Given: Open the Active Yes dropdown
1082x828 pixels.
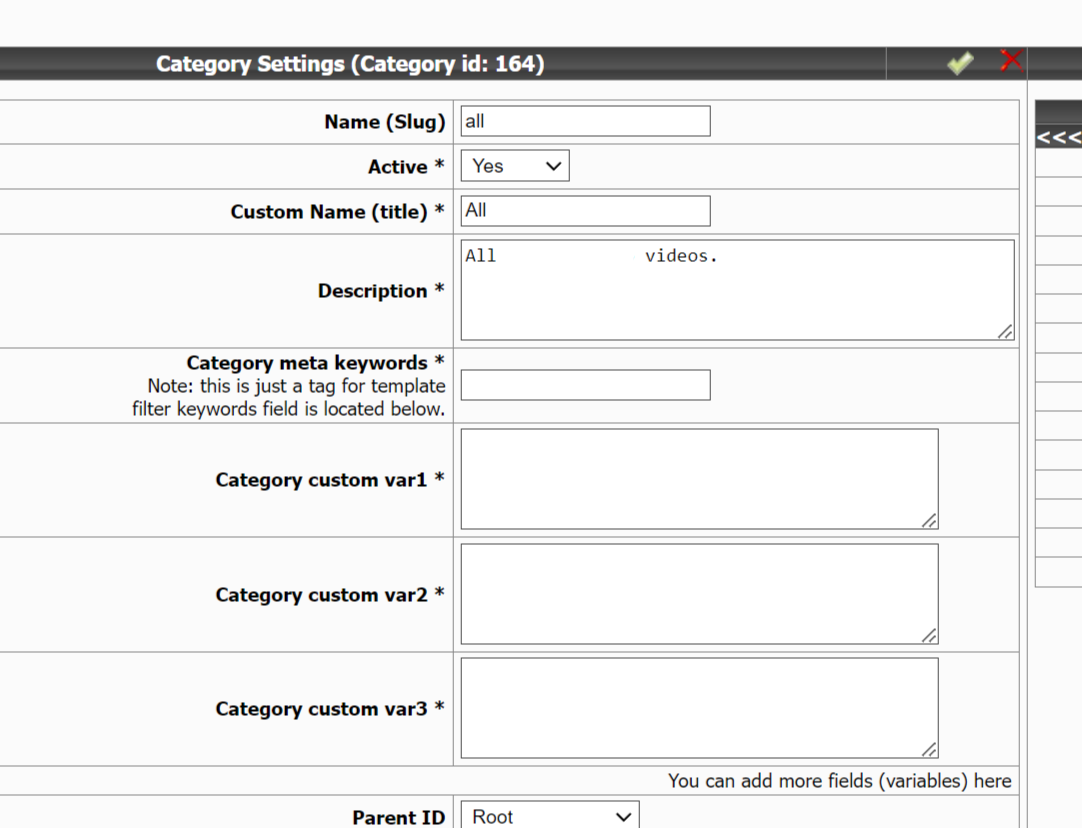Looking at the screenshot, I should point(515,166).
